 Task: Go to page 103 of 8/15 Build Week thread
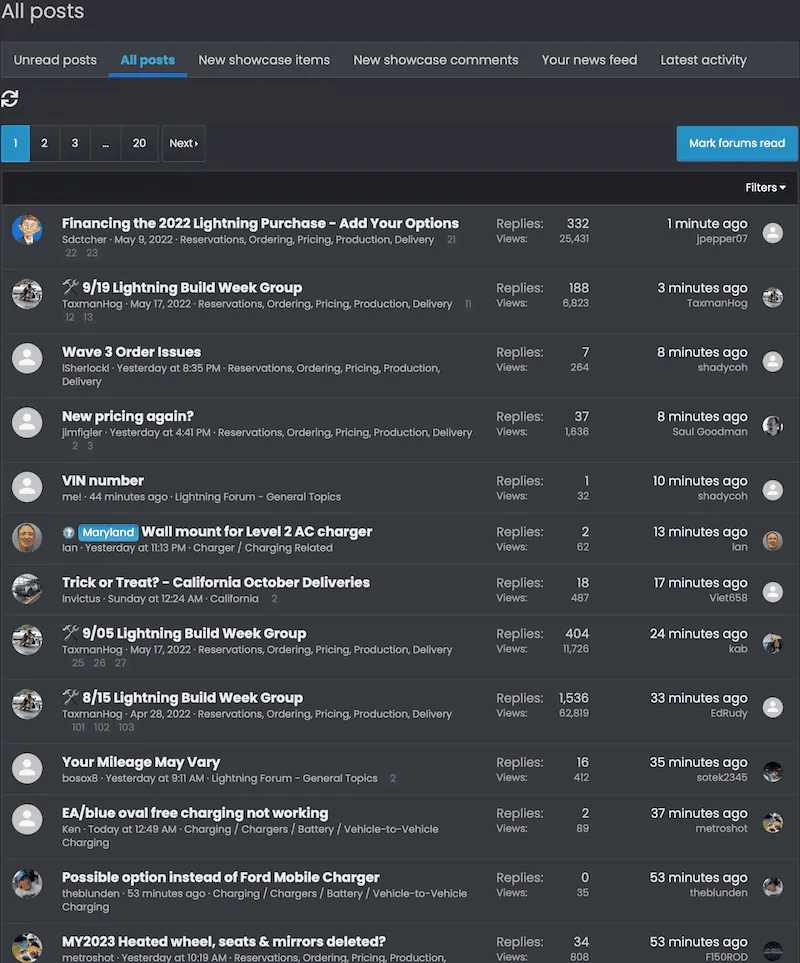point(126,728)
